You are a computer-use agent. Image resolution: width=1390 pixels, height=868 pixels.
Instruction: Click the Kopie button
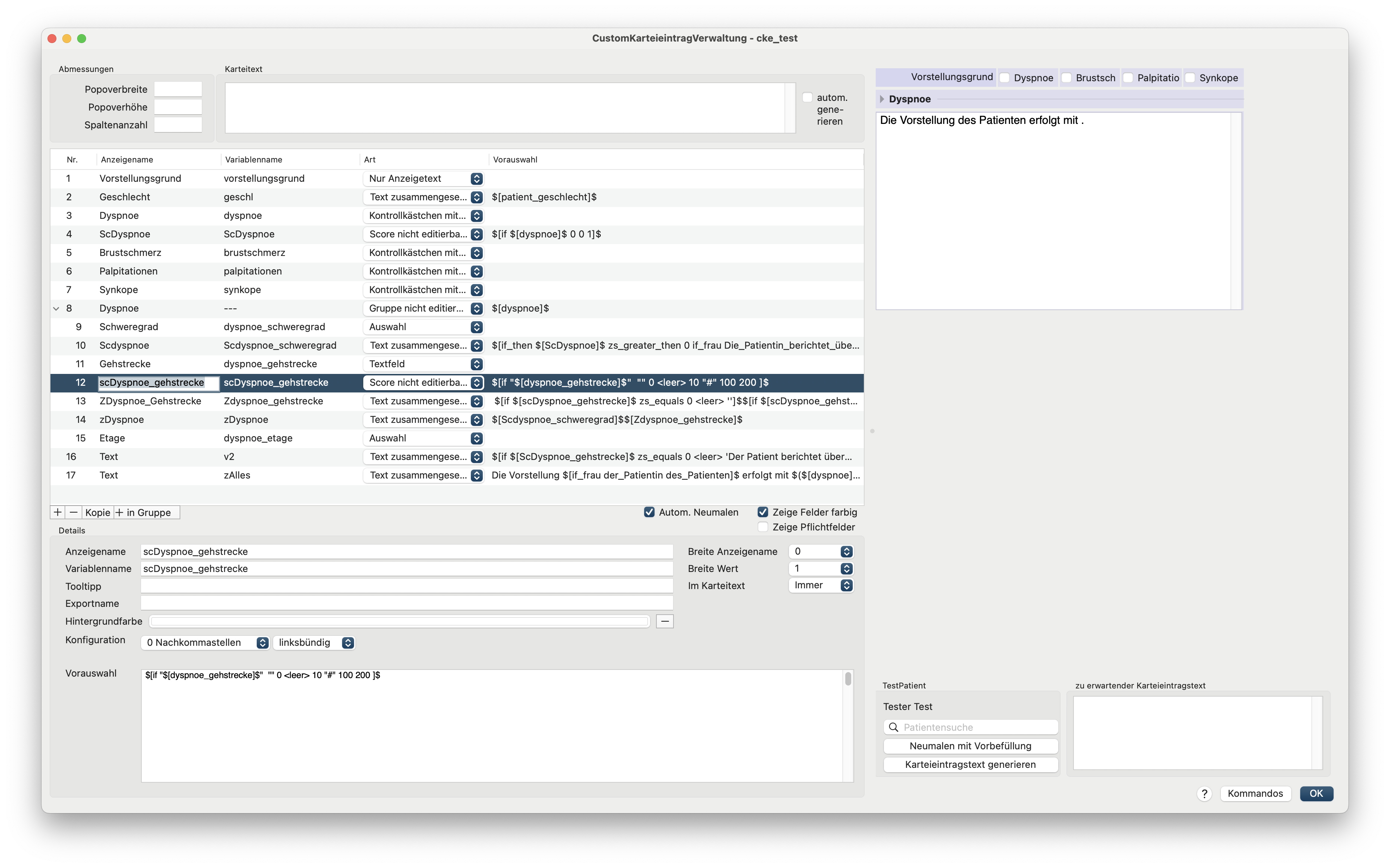tap(98, 512)
